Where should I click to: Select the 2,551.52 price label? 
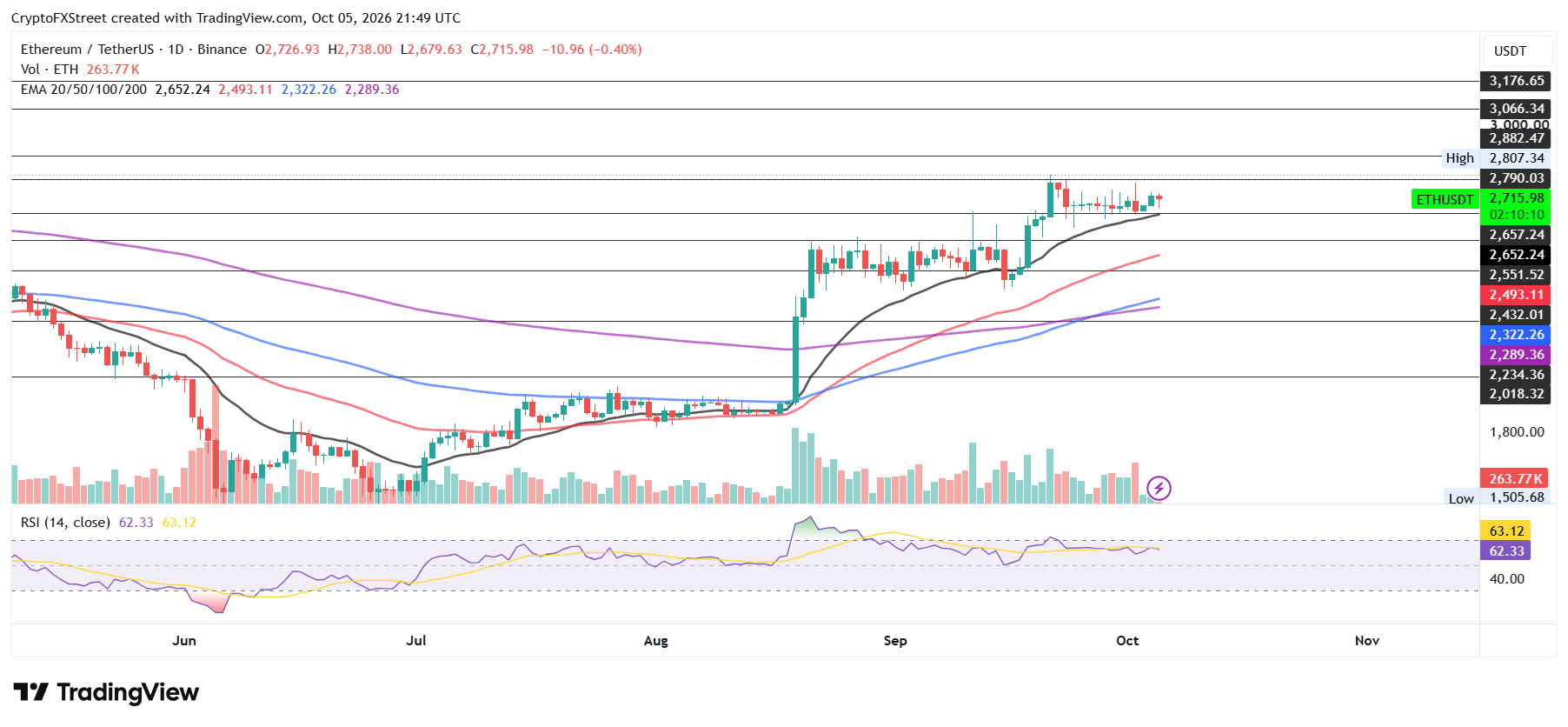pyautogui.click(x=1517, y=275)
